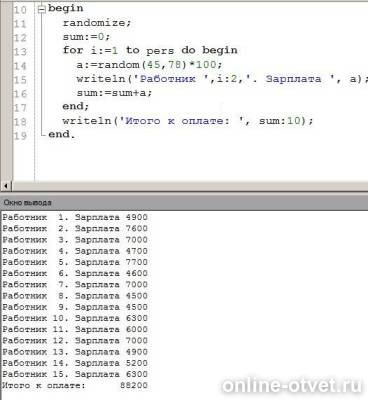Click line number 11 in gutter
The height and width of the screenshot is (400, 368).
tap(20, 24)
